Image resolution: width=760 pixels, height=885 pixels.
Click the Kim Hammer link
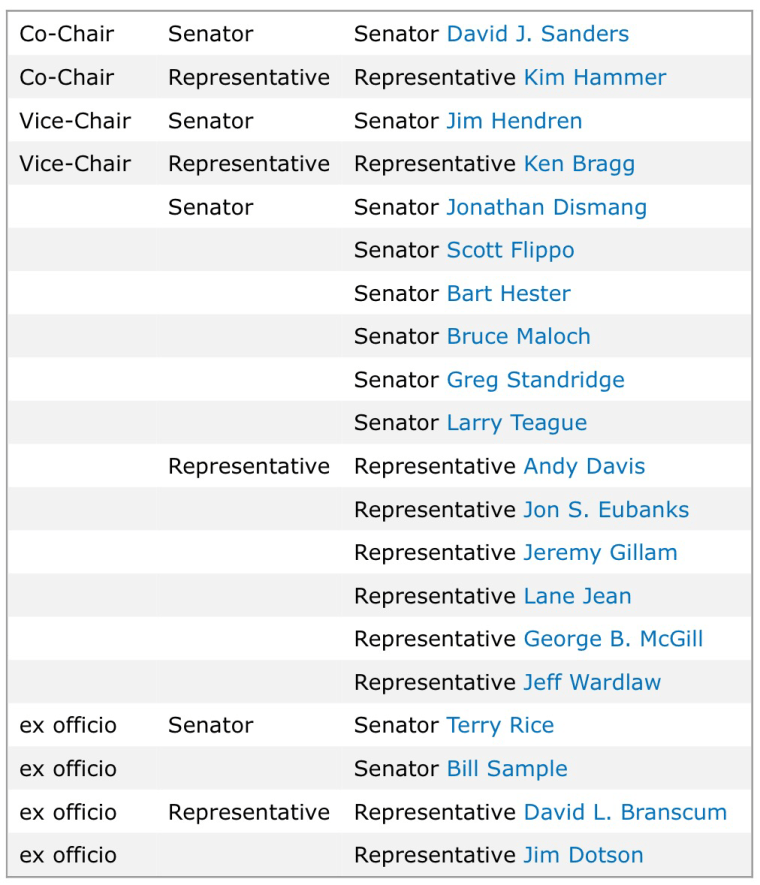click(594, 77)
